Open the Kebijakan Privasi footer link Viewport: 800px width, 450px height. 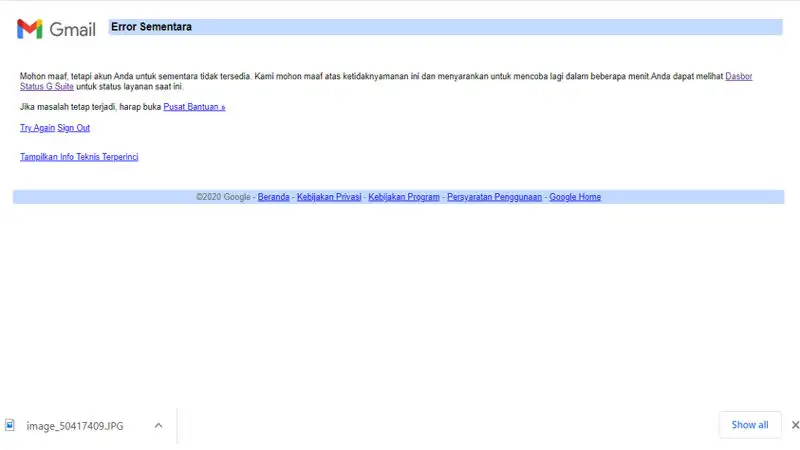[x=329, y=197]
